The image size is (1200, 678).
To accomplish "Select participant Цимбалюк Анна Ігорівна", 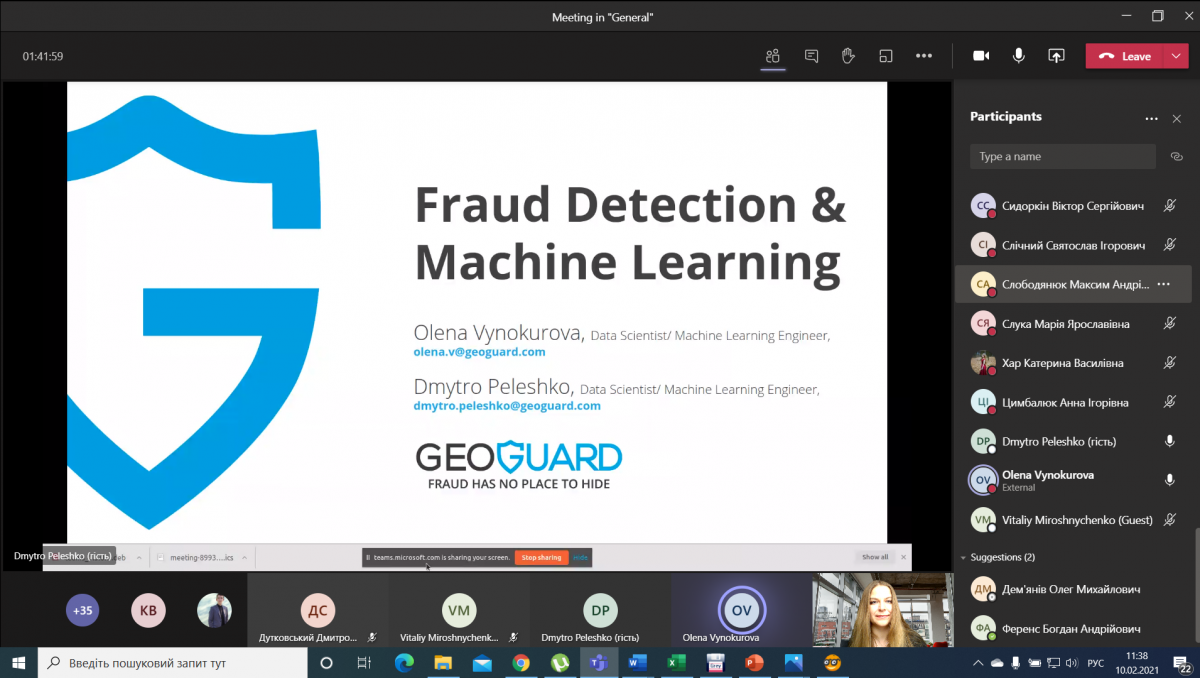I will click(x=1073, y=402).
